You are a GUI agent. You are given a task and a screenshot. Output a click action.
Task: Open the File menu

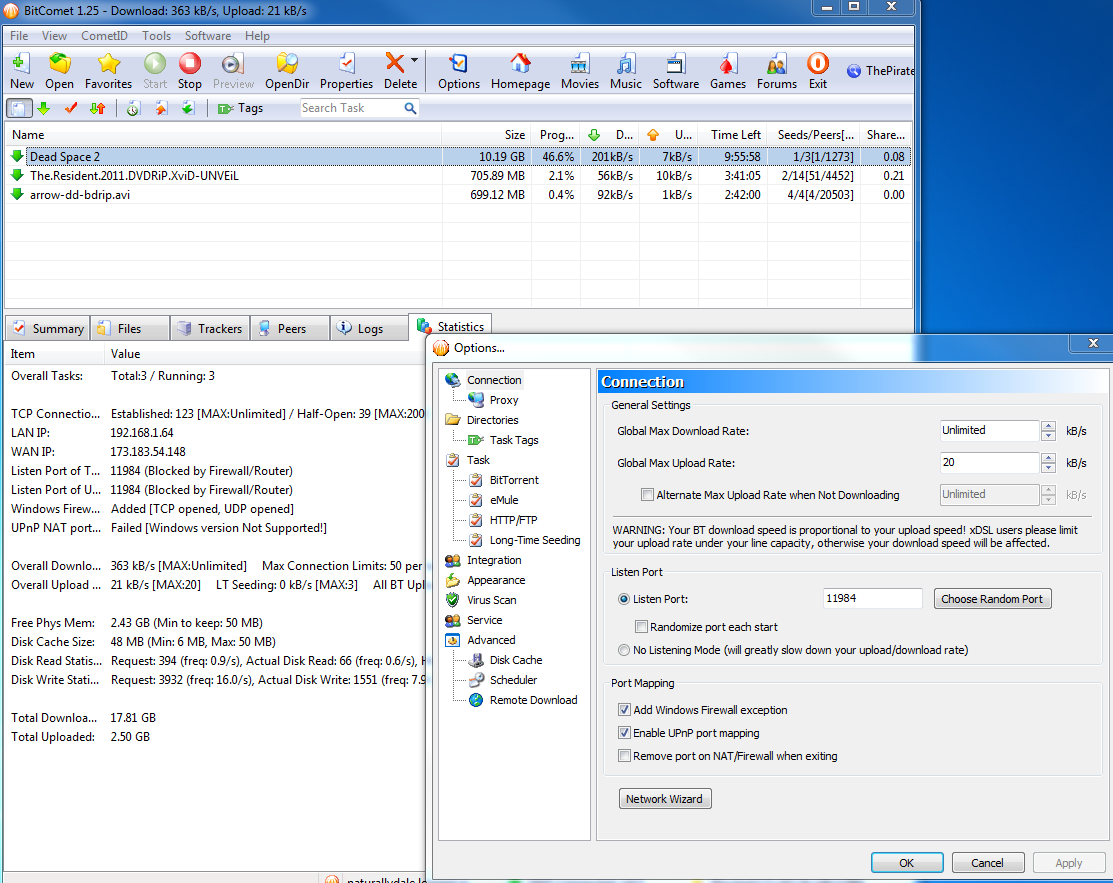coord(19,35)
